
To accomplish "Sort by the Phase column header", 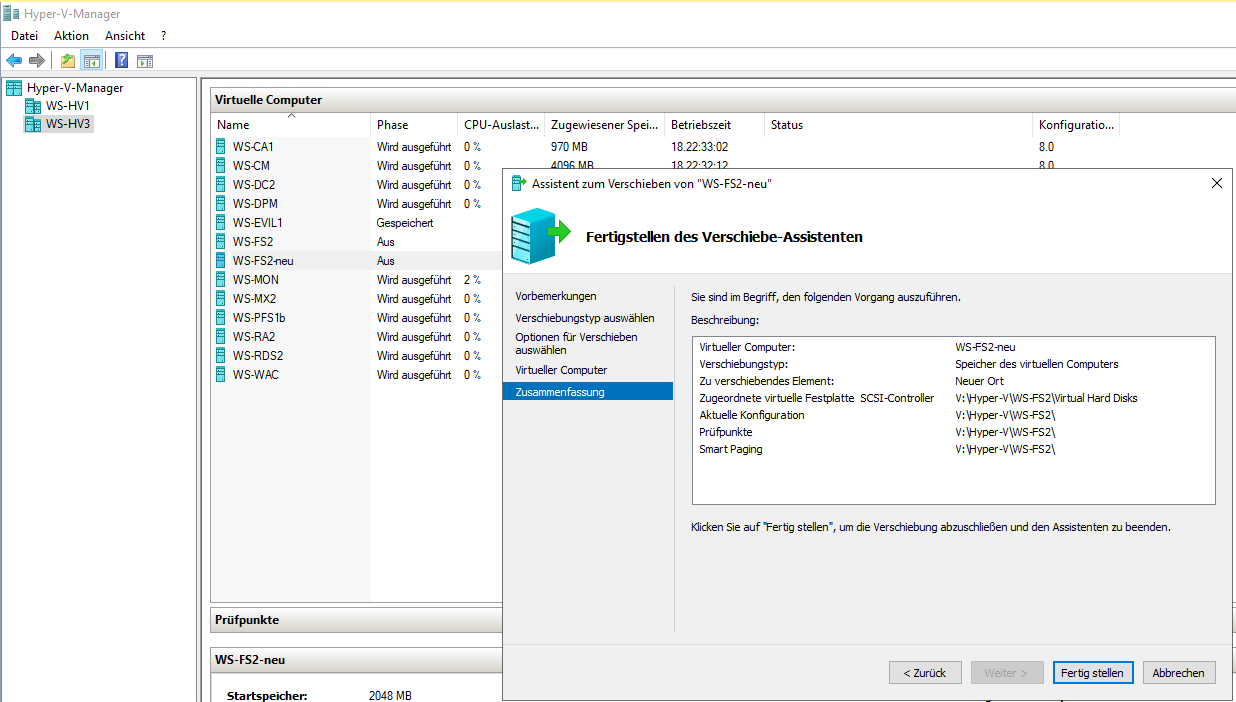I will (414, 125).
